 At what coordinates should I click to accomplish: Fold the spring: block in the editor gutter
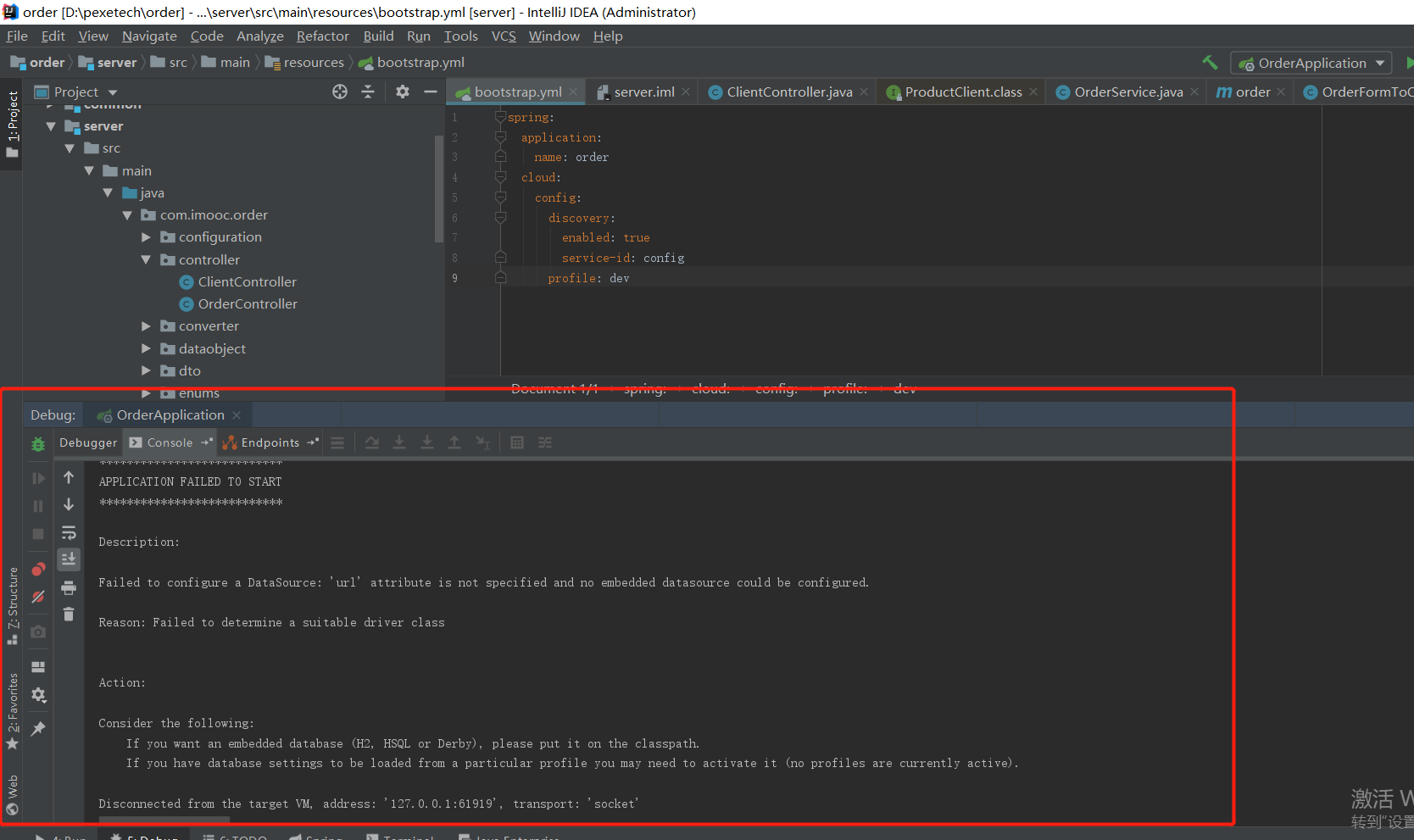coord(500,117)
